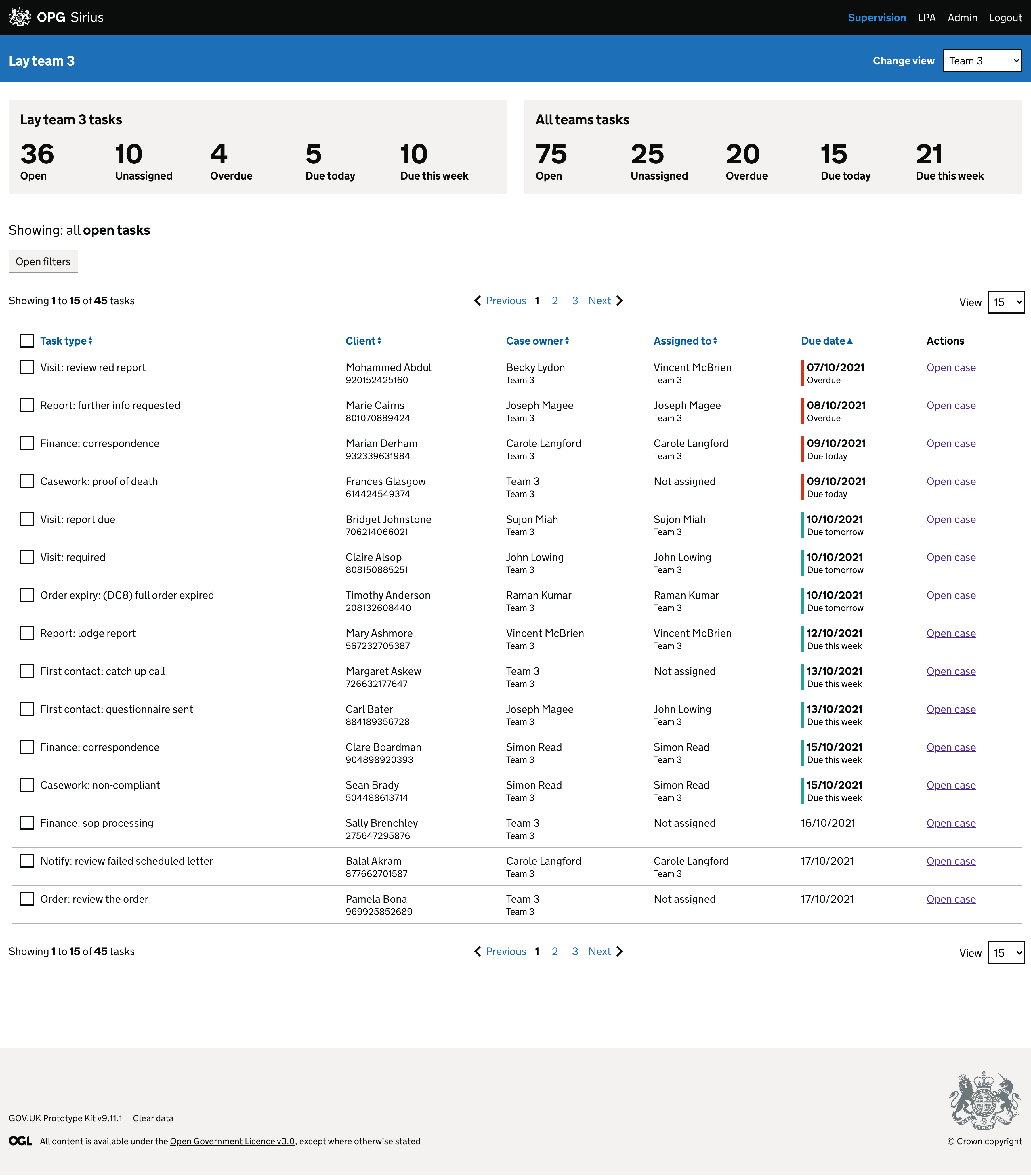1031x1176 pixels.
Task: Click the Task type sort arrows icon
Action: (90, 341)
